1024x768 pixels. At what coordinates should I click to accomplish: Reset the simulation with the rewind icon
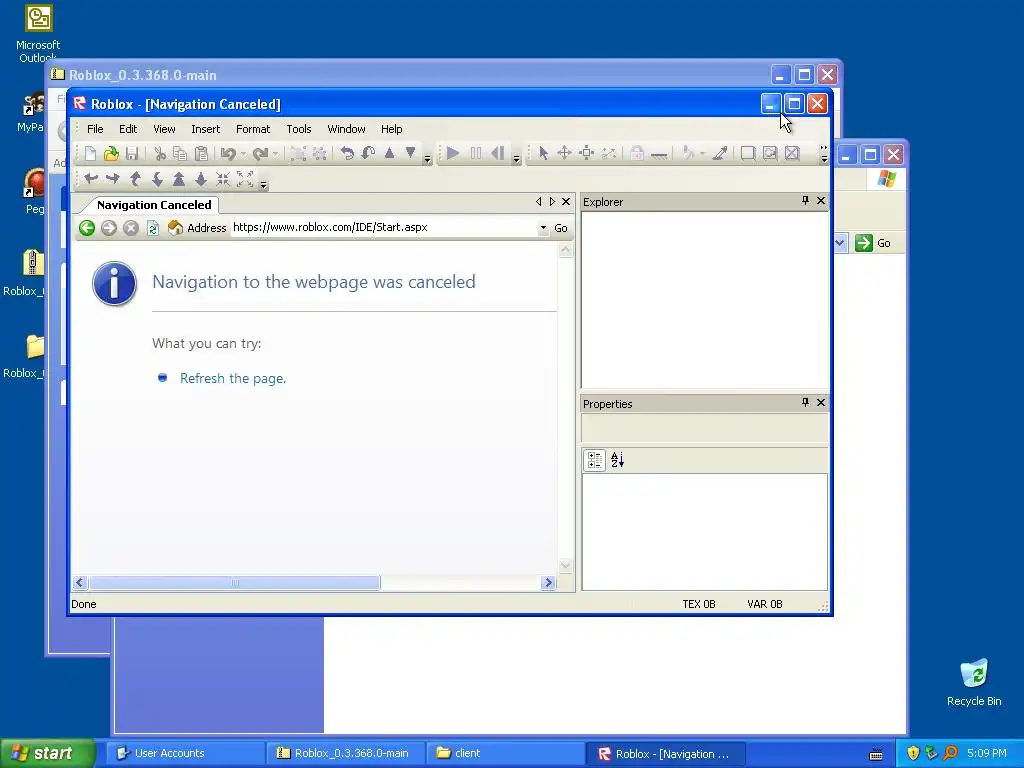[498, 153]
